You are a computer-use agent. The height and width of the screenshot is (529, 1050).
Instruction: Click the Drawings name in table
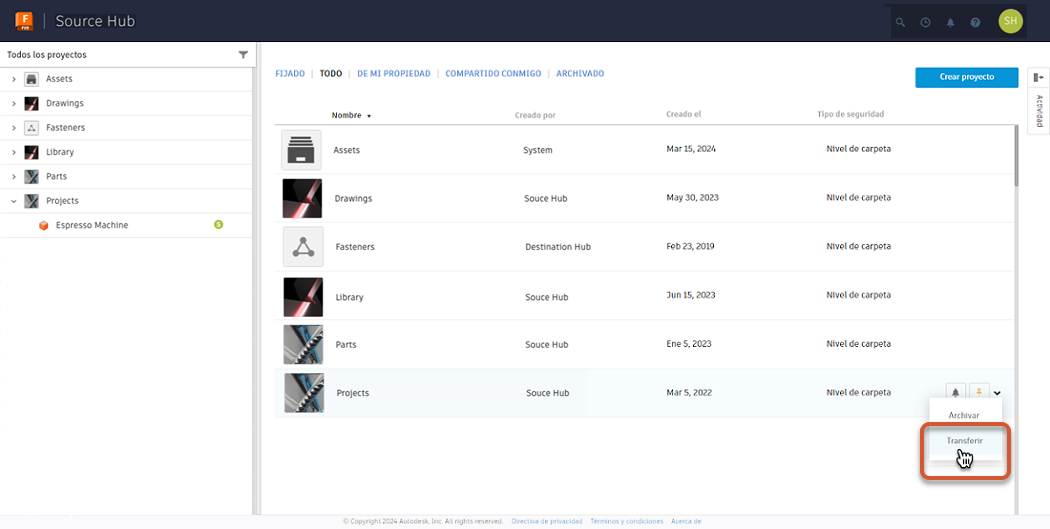pos(353,198)
